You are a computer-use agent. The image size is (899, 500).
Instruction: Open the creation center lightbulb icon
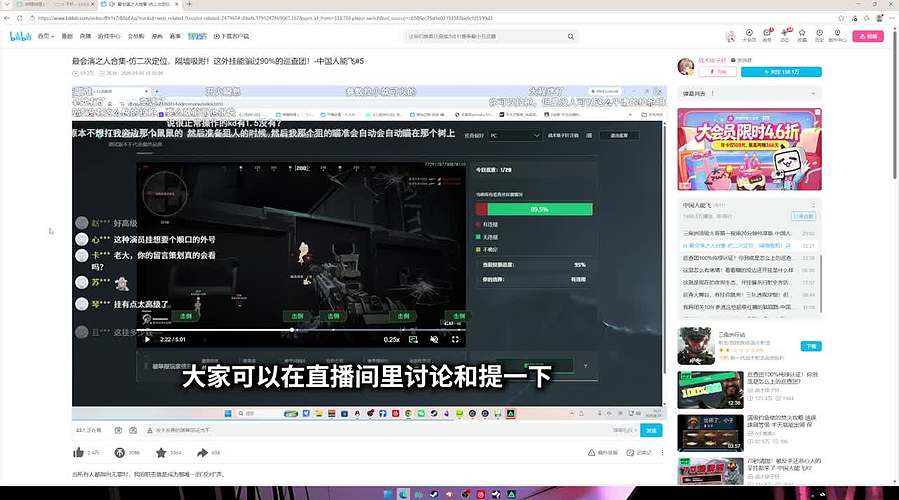837,35
